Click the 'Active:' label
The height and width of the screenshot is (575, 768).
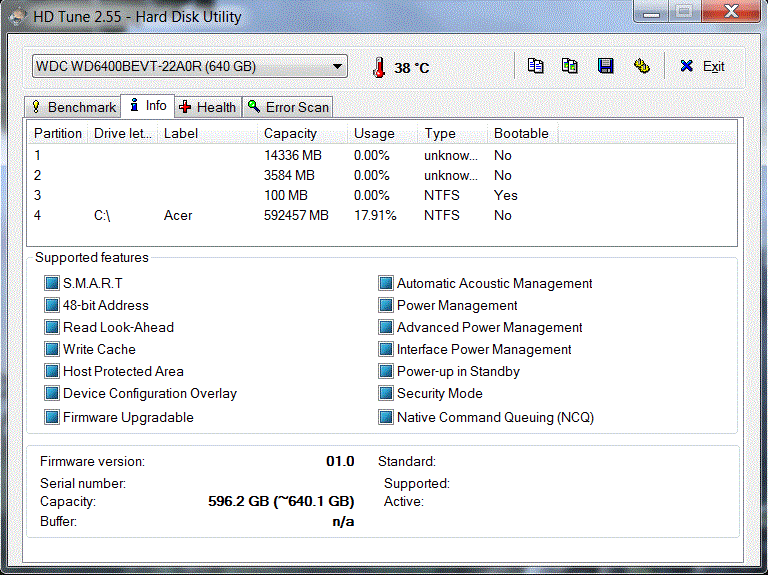tap(404, 502)
